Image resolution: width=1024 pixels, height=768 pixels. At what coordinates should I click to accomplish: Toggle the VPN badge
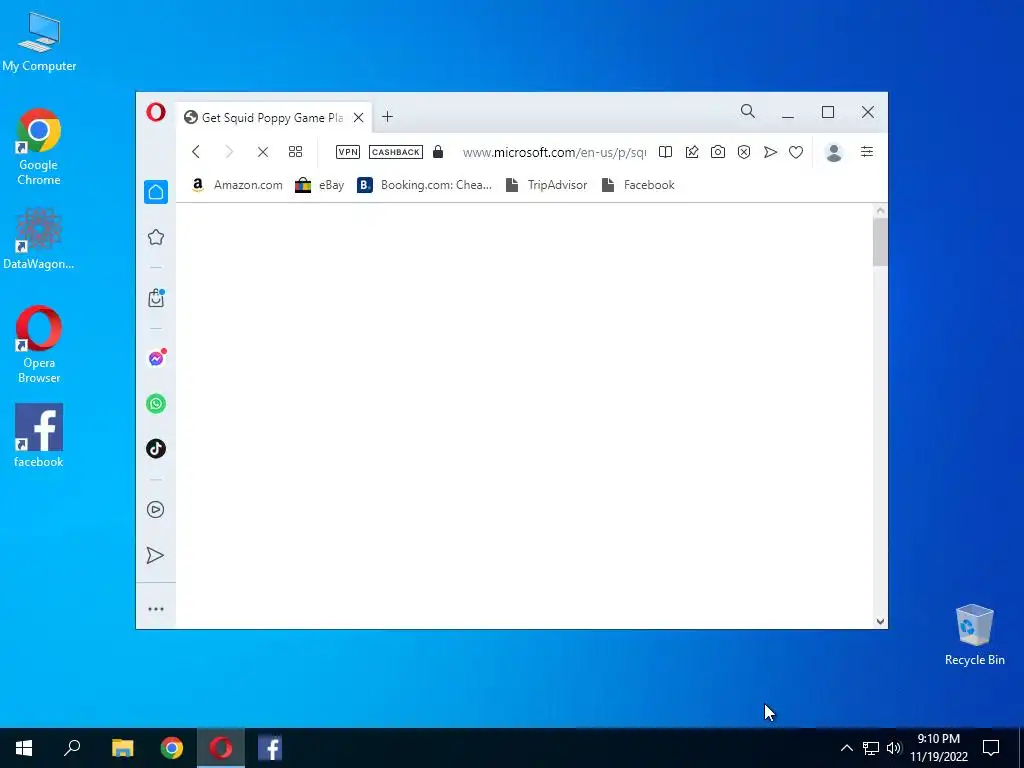347,152
